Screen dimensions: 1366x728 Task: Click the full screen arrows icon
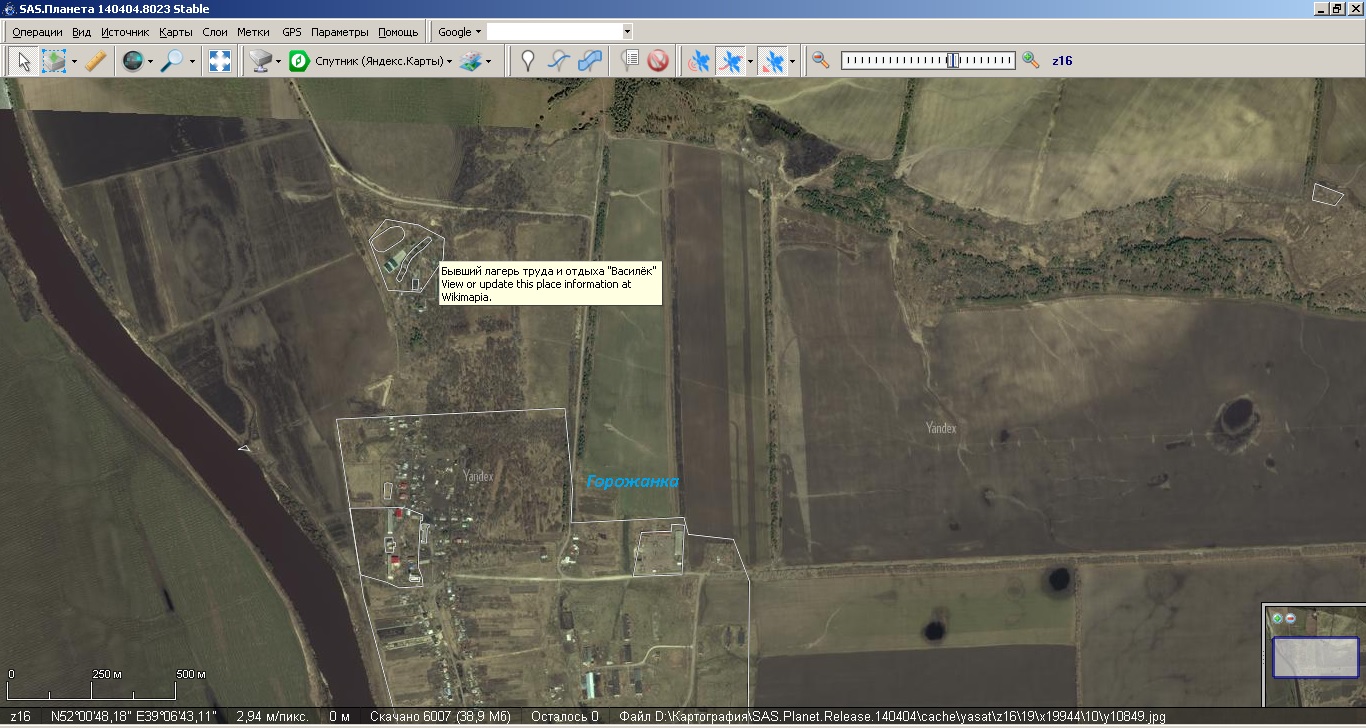(219, 61)
